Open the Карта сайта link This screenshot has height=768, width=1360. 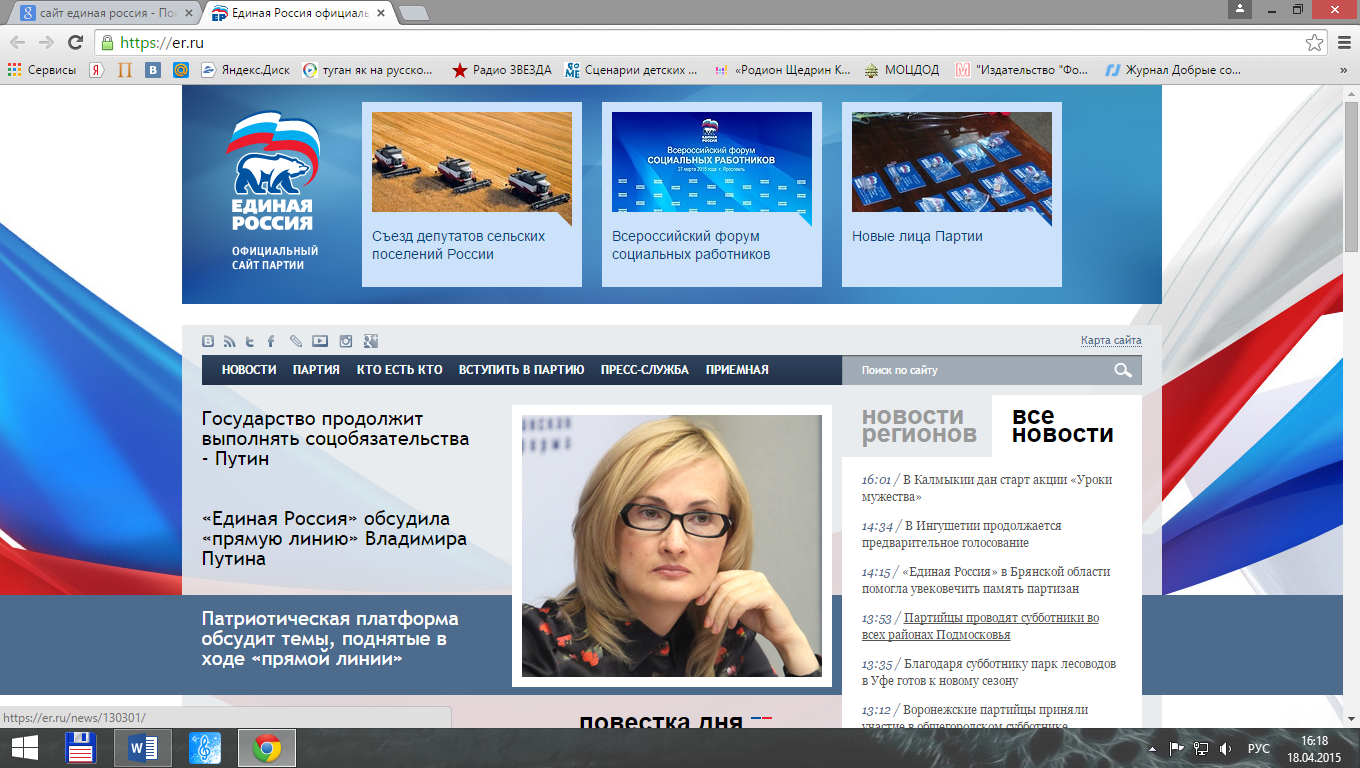click(x=1111, y=341)
